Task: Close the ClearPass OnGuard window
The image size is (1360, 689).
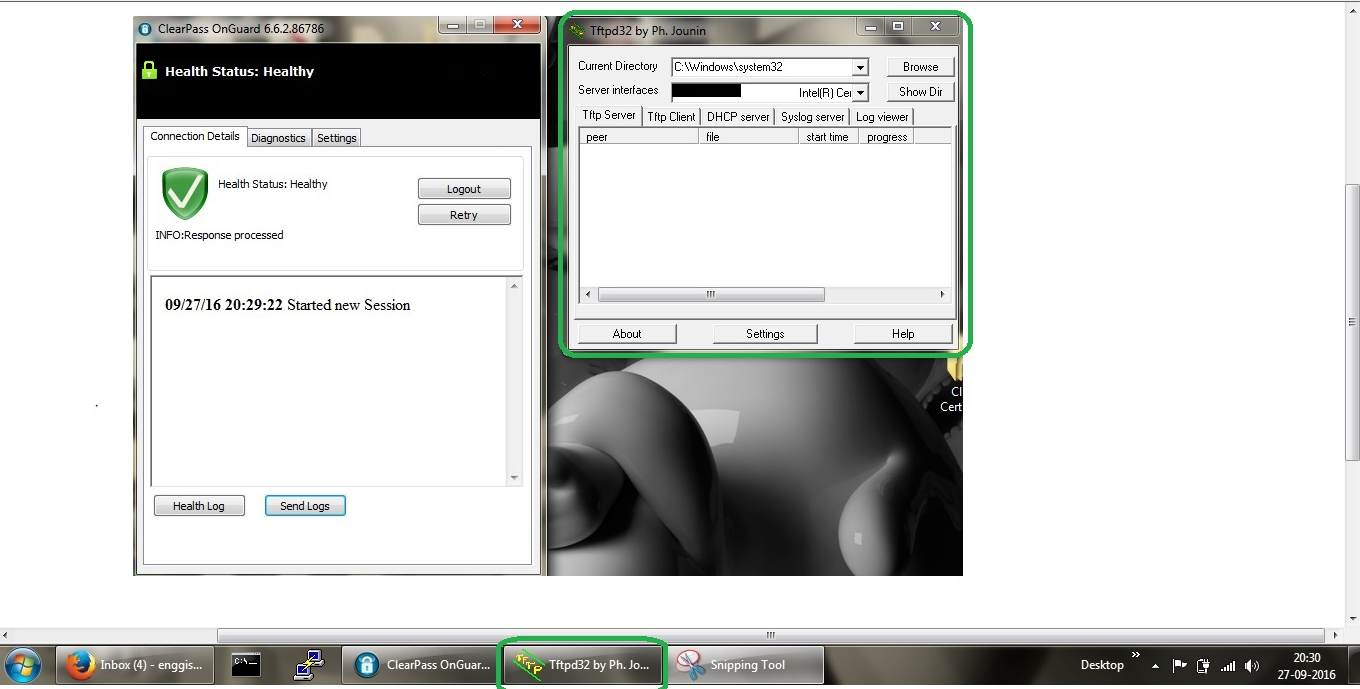Action: [x=518, y=25]
